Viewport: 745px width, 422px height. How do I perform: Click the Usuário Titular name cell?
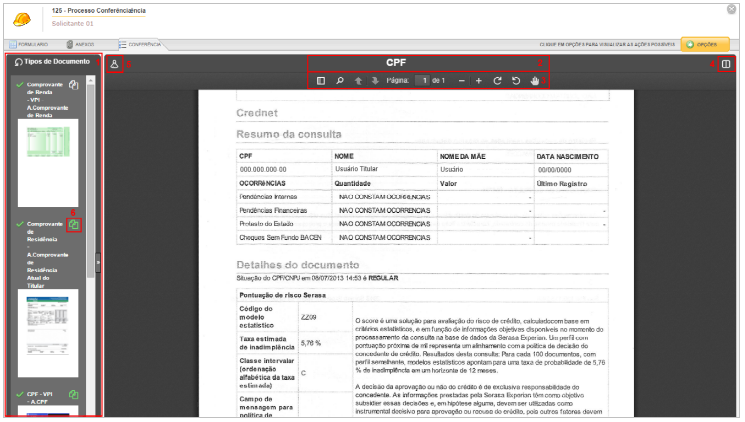(356, 169)
